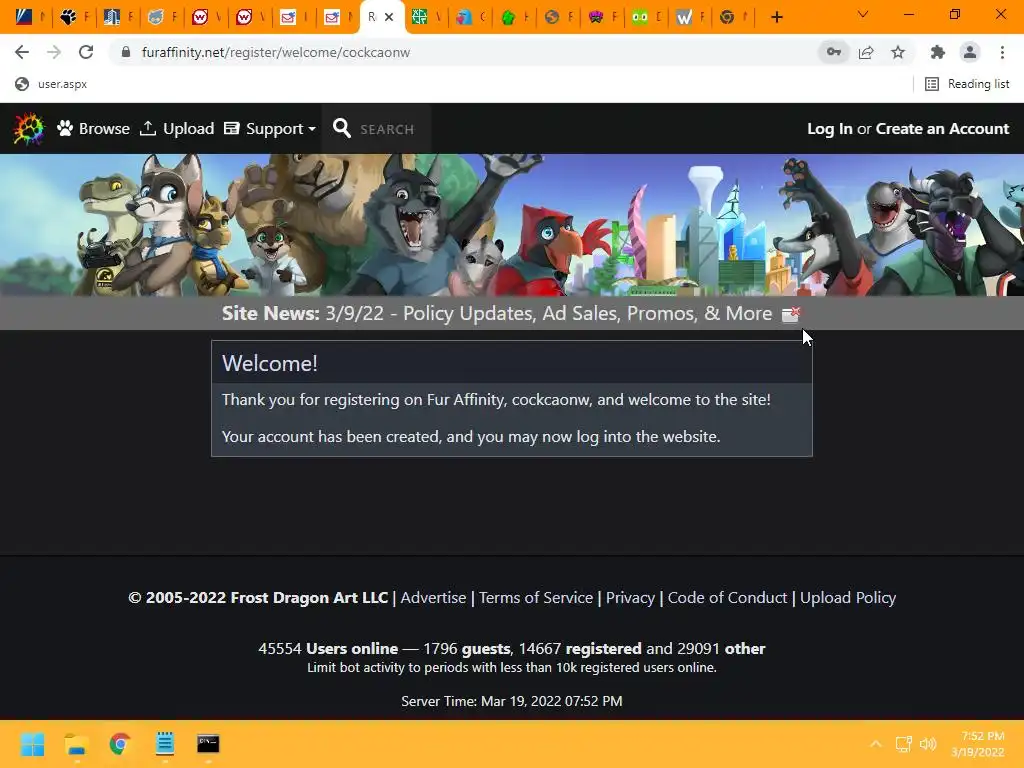This screenshot has width=1024, height=768.
Task: Open the user.aspx bookmark
Action: 51,84
